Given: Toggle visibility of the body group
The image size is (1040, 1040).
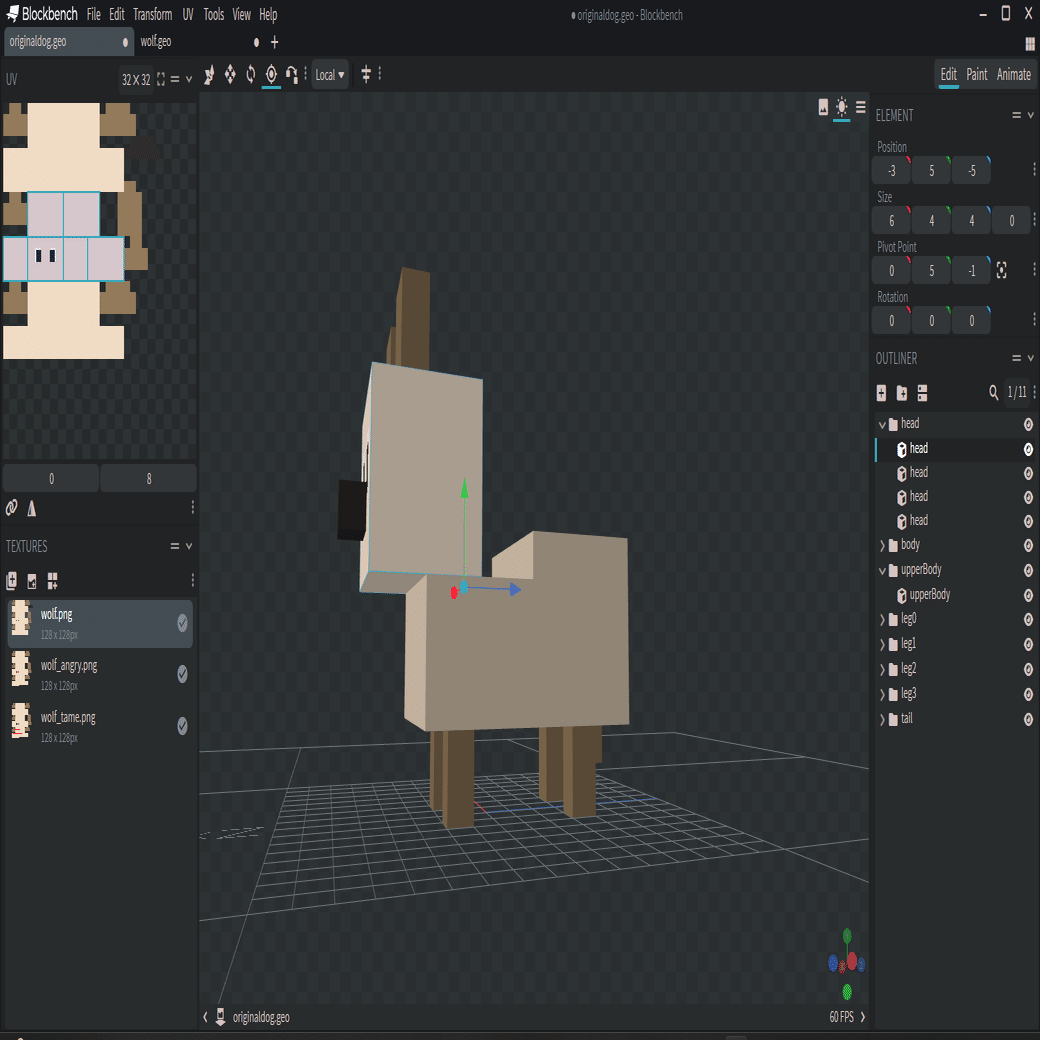Looking at the screenshot, I should click(x=1028, y=545).
